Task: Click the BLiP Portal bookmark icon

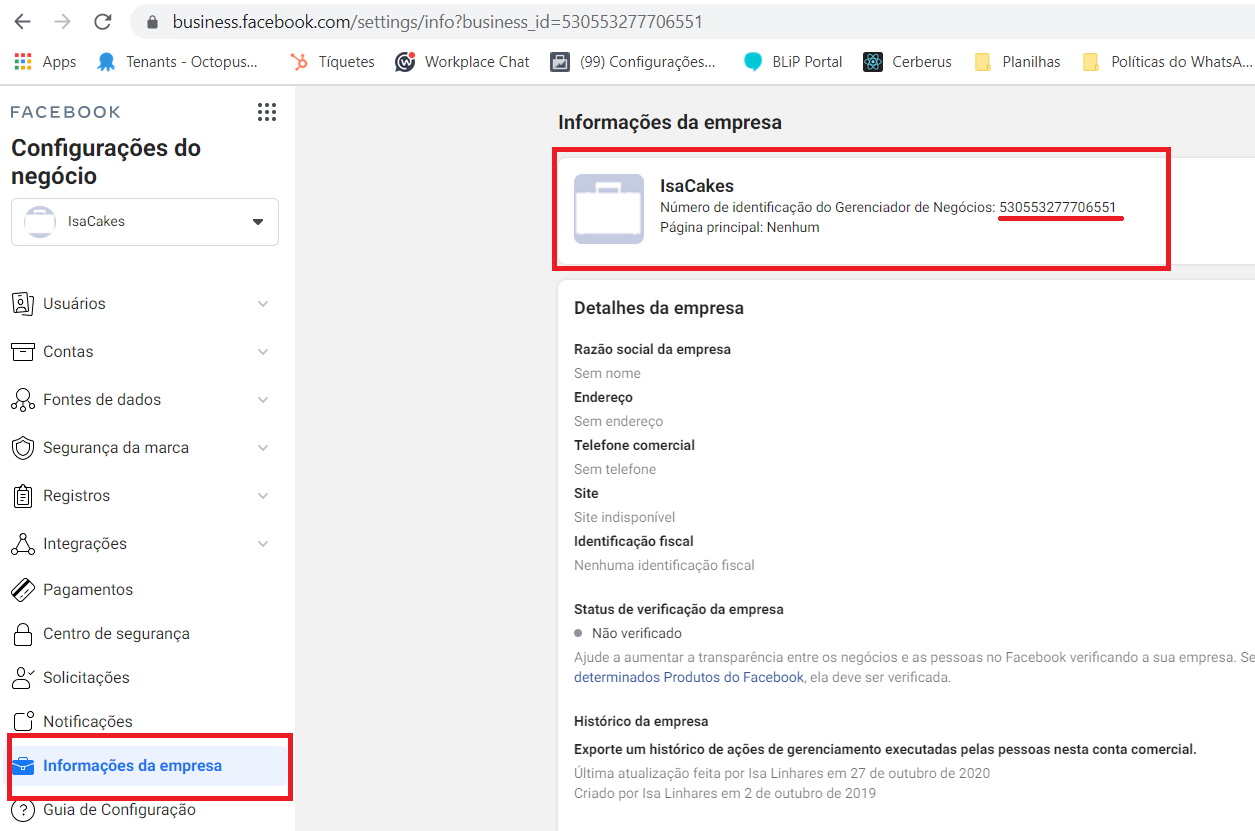Action: [753, 62]
